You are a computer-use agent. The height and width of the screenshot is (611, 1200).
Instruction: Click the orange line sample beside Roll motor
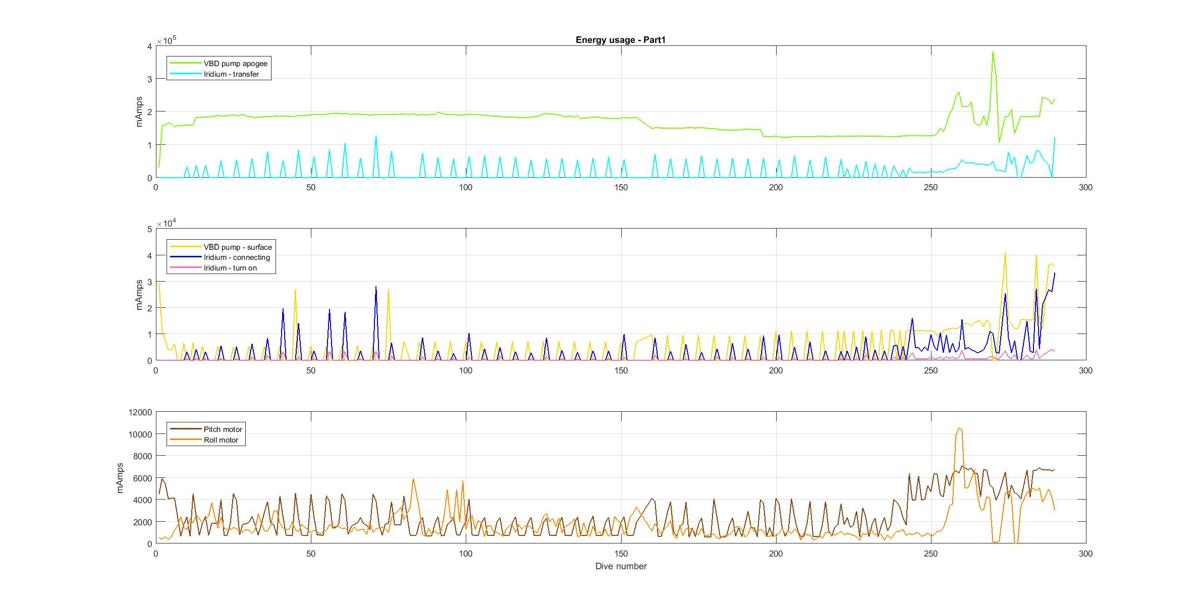185,440
